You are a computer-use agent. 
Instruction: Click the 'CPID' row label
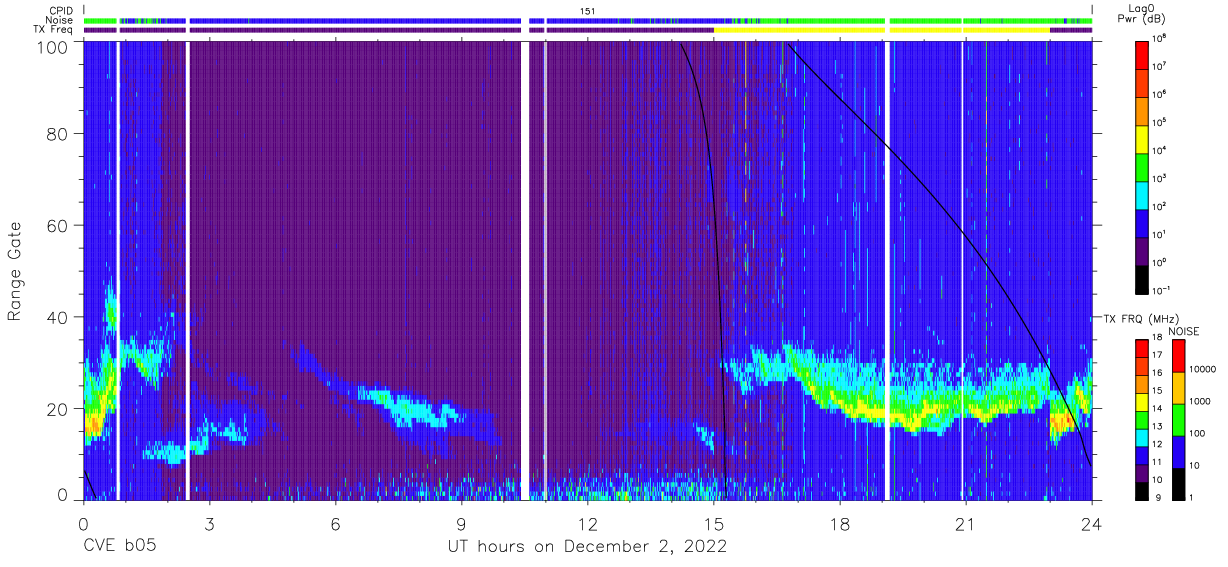tap(60, 10)
